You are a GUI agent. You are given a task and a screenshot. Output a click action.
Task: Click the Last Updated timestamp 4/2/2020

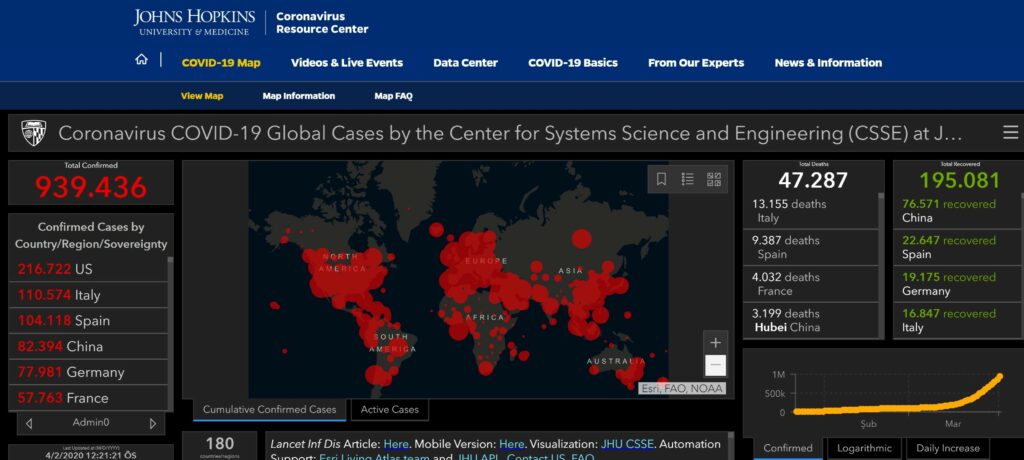click(x=91, y=453)
